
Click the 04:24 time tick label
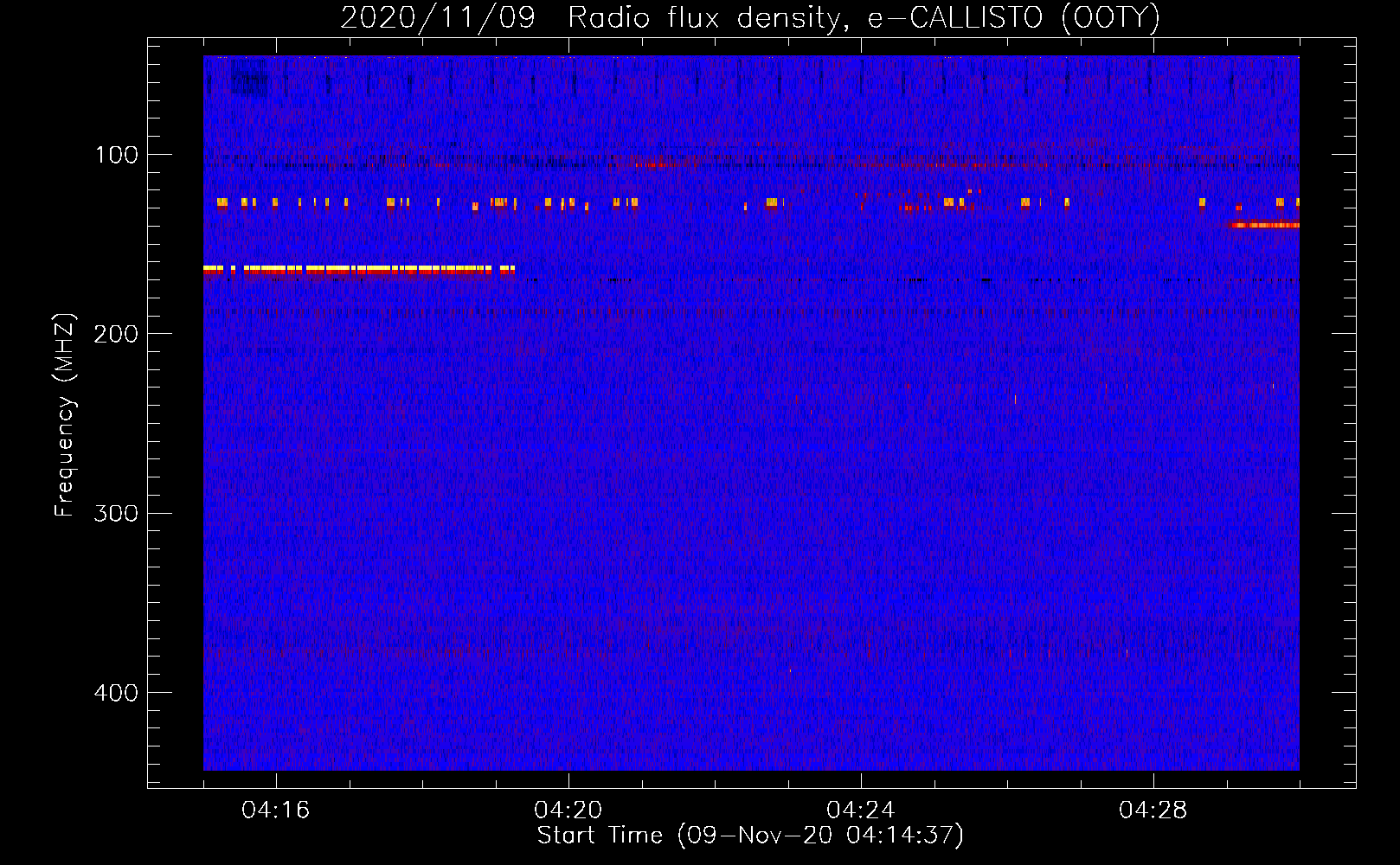tap(861, 811)
